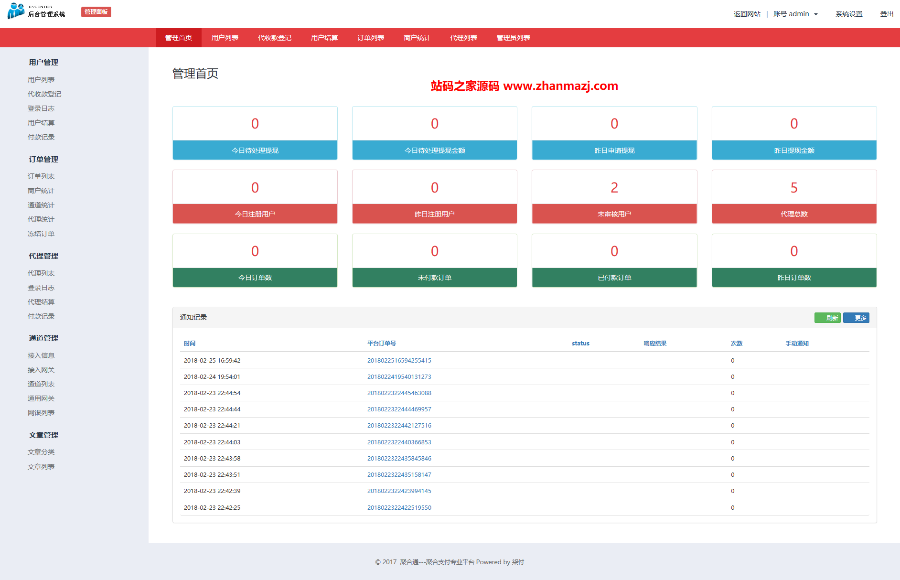Viewport: 900px width, 580px height.
Task: Click the green refresh button above the table
Action: 828,317
